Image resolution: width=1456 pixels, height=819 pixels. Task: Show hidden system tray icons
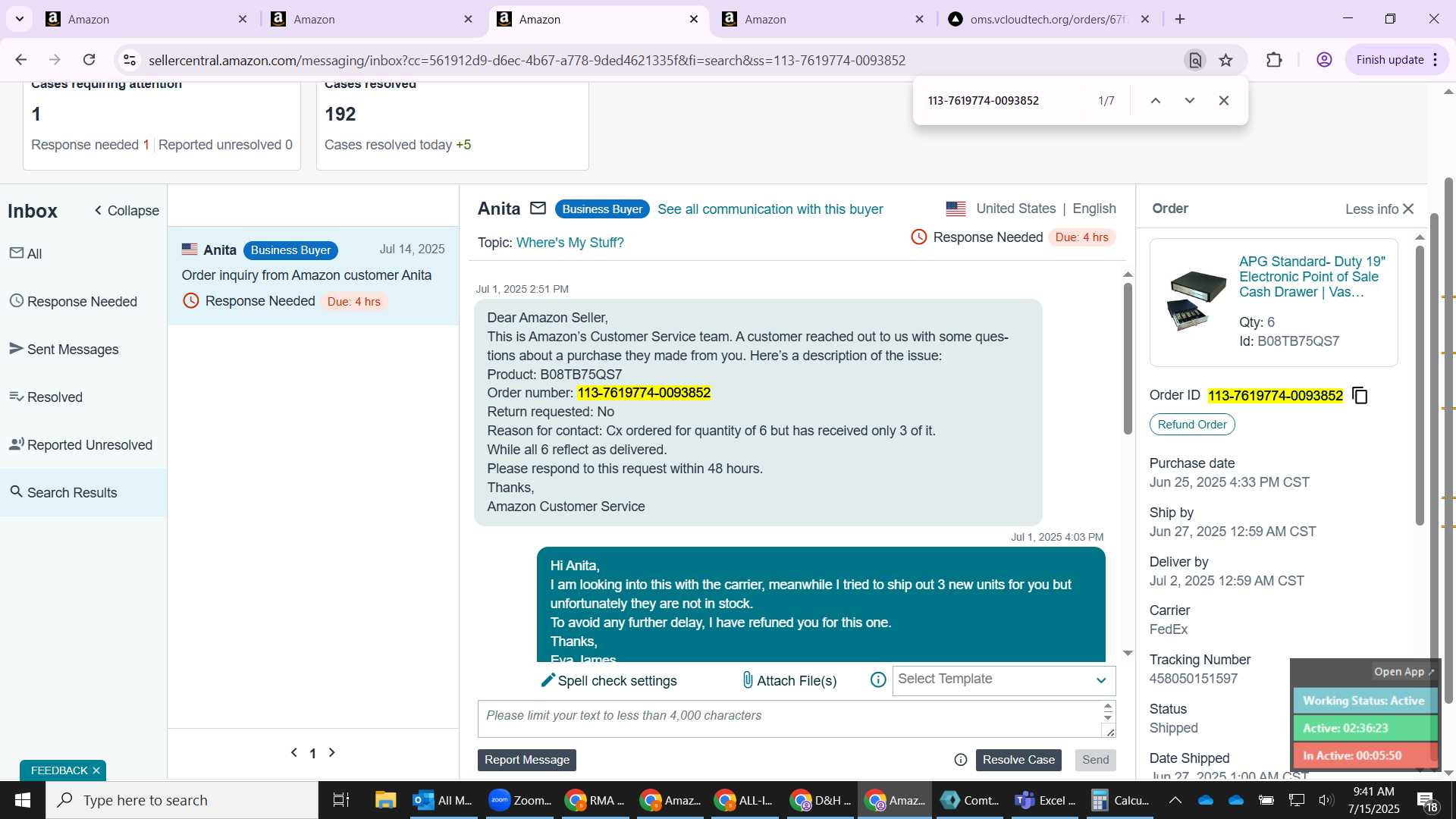pyautogui.click(x=1175, y=800)
